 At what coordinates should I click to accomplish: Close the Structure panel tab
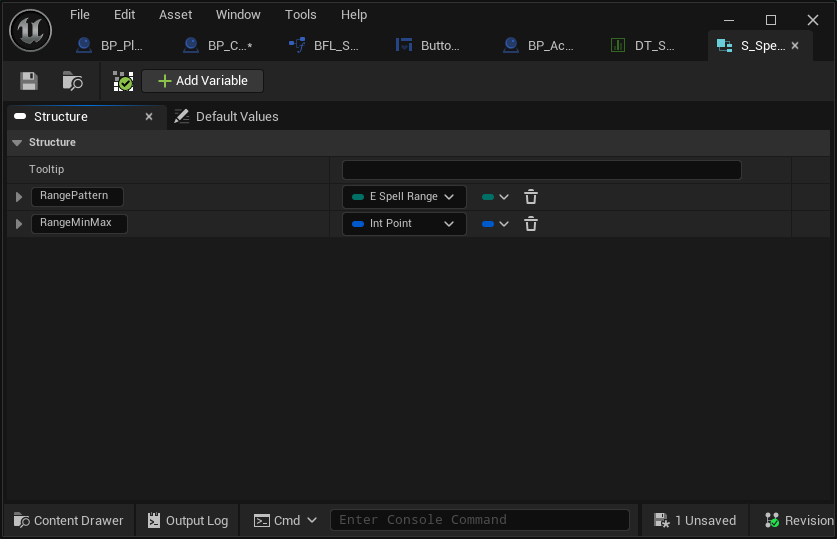click(149, 116)
